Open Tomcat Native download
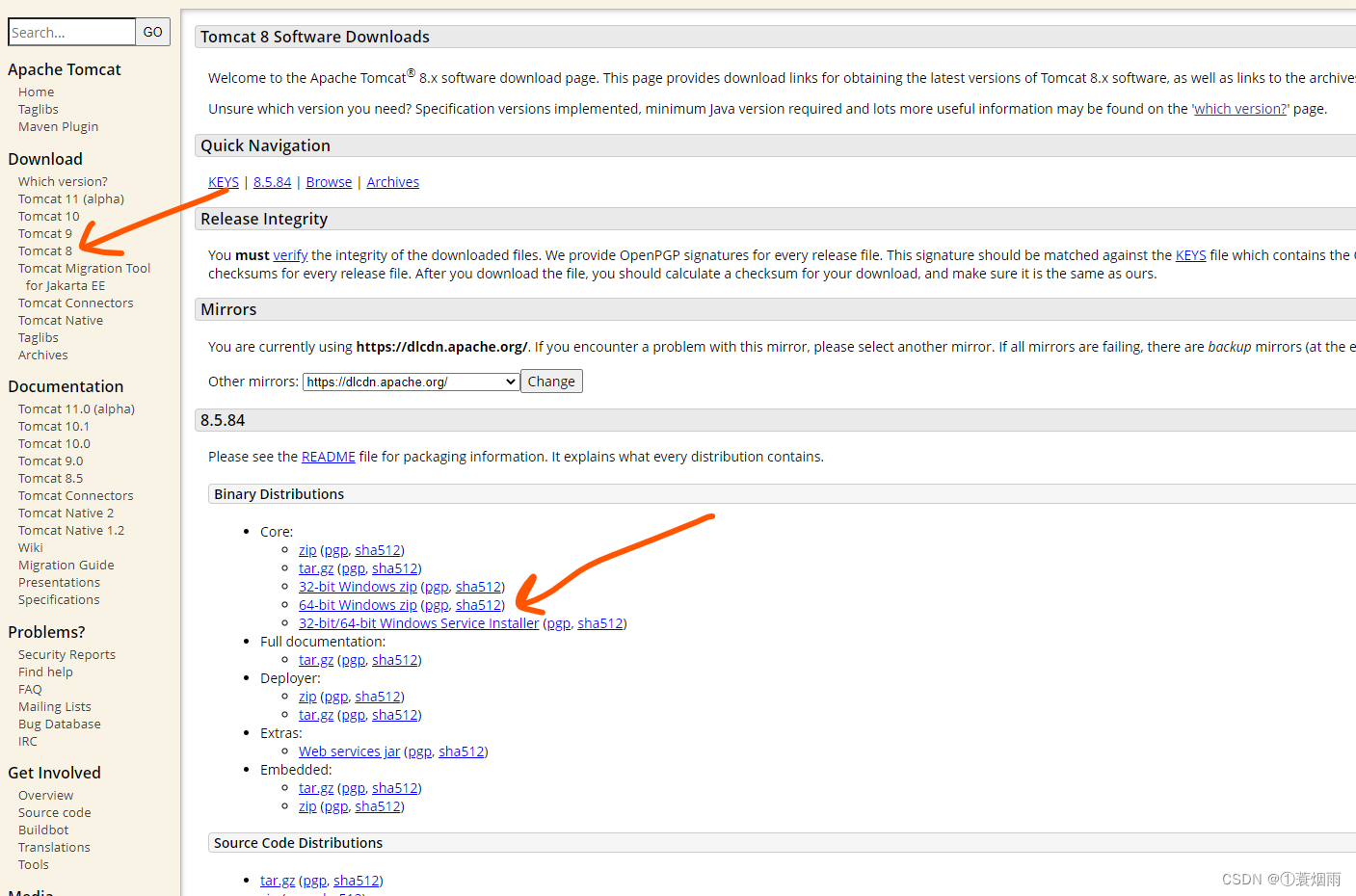The image size is (1356, 896). (x=61, y=321)
